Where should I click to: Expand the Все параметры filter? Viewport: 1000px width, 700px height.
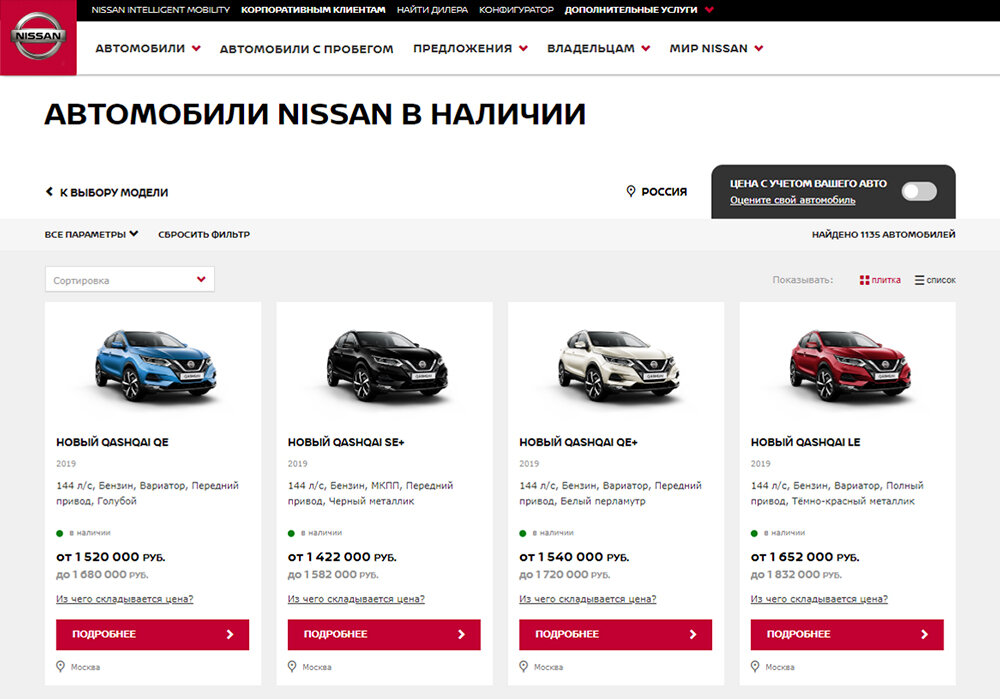pyautogui.click(x=91, y=234)
